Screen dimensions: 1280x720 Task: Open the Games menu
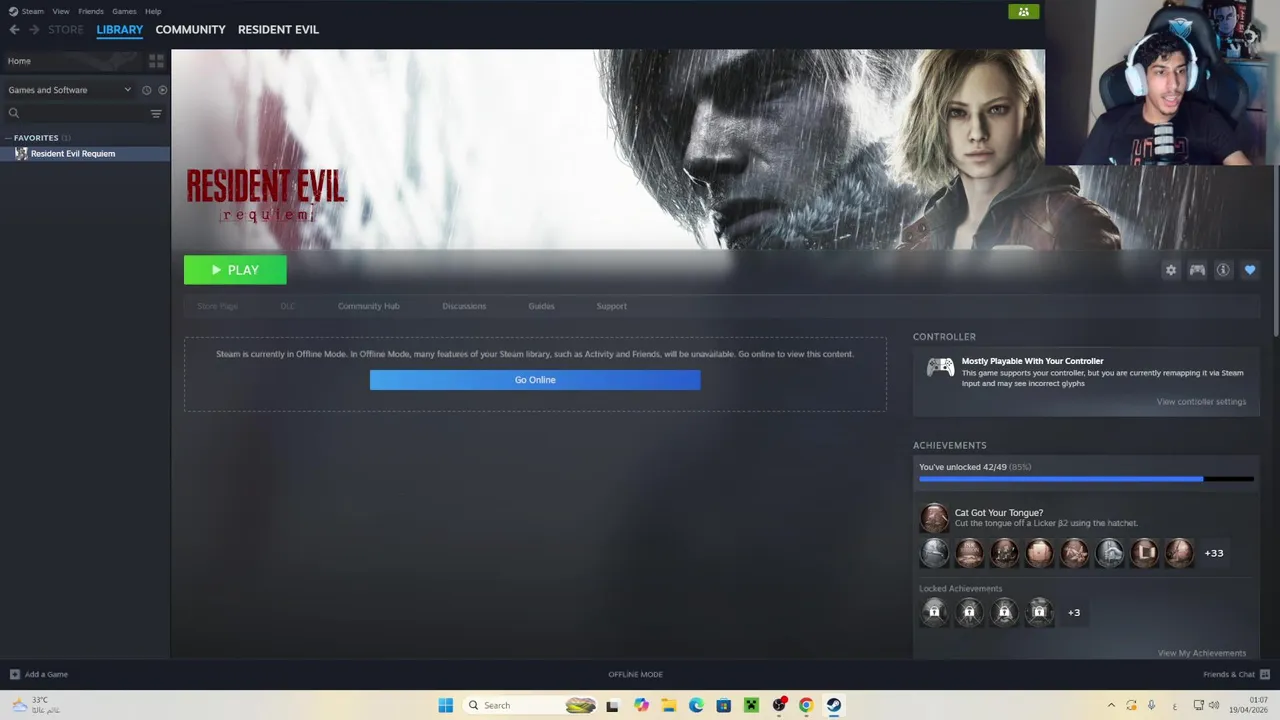click(124, 11)
